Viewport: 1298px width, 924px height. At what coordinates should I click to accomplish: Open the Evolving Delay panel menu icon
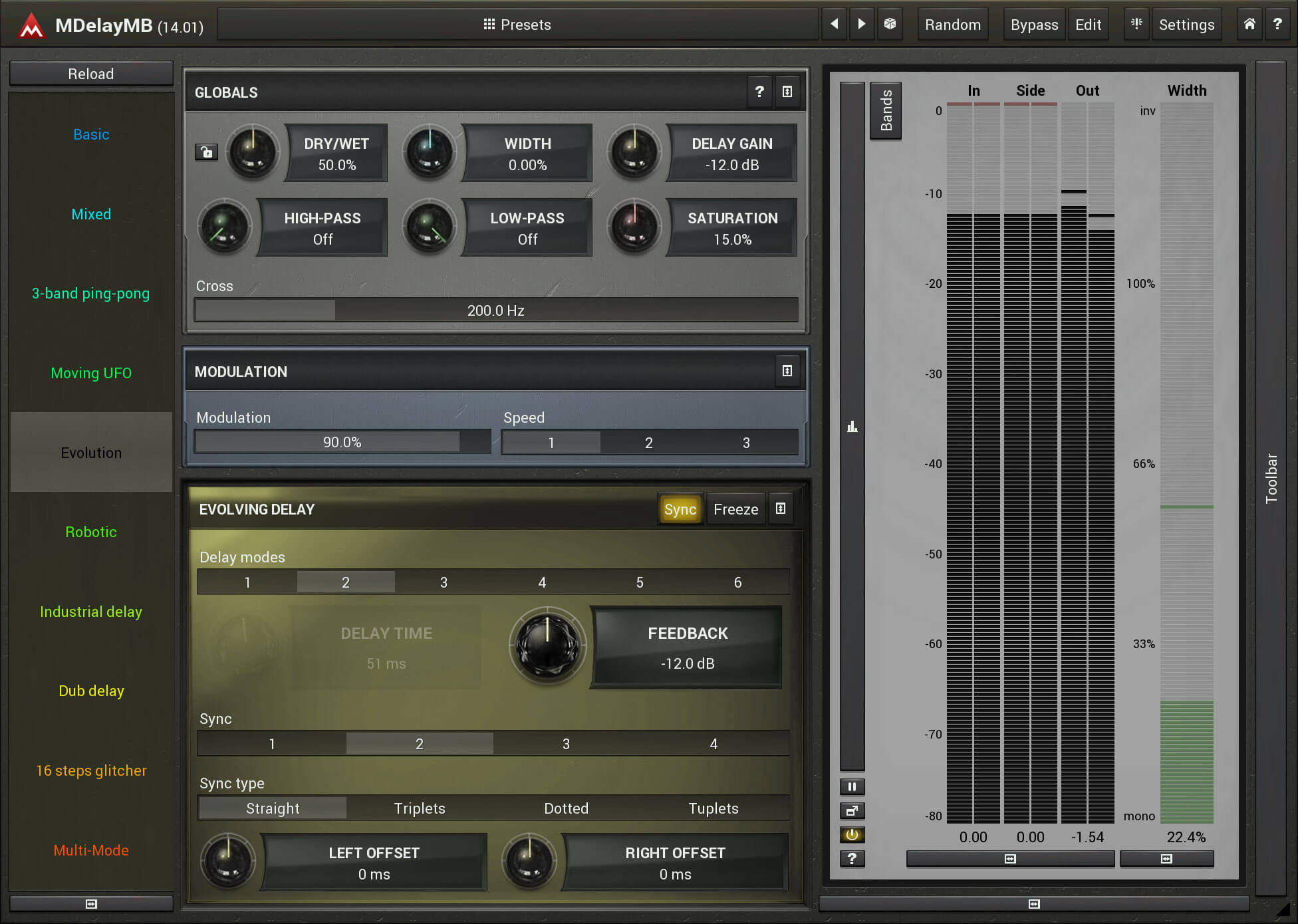coord(781,509)
